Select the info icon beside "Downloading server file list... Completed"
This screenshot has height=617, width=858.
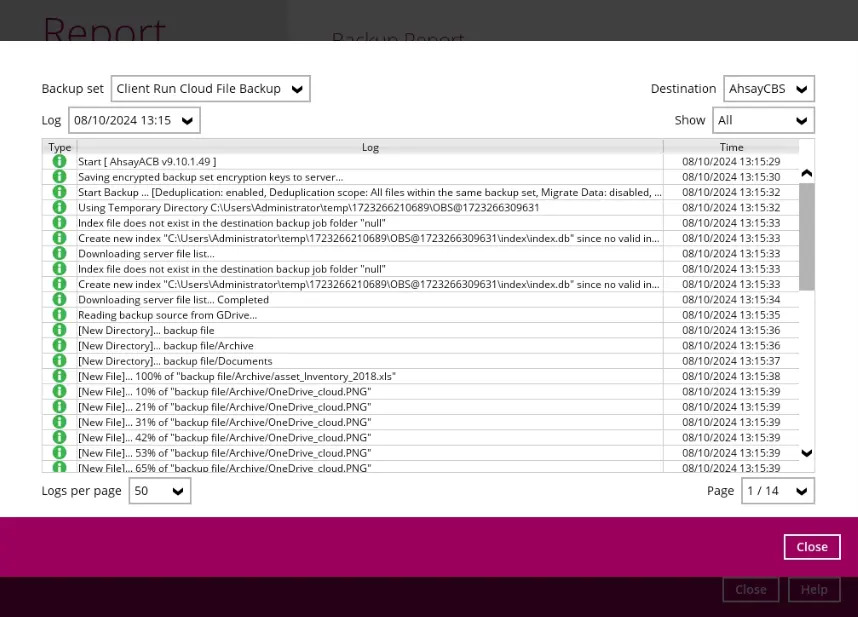tap(59, 299)
